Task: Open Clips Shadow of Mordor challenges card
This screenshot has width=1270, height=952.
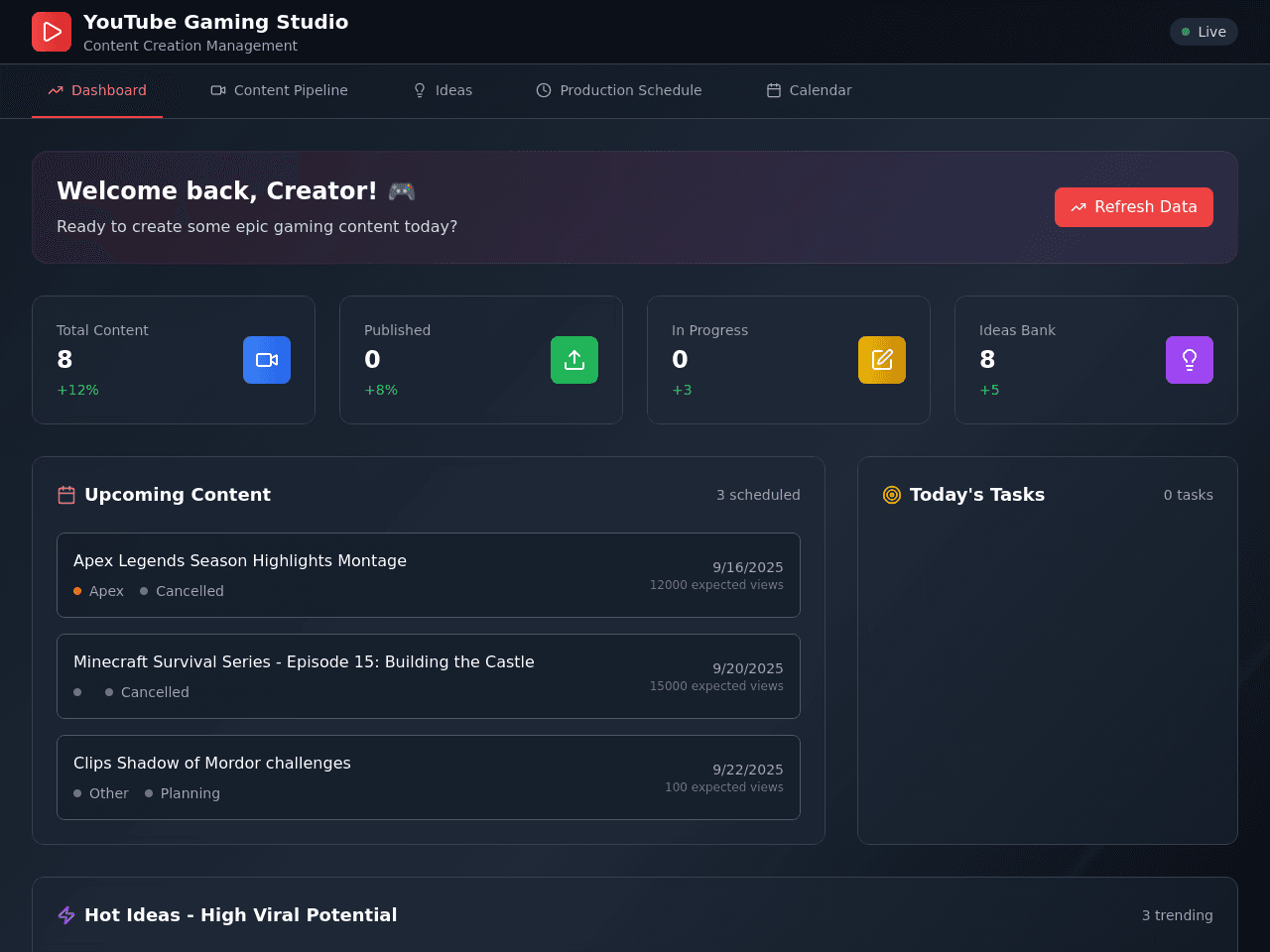Action: tap(429, 777)
